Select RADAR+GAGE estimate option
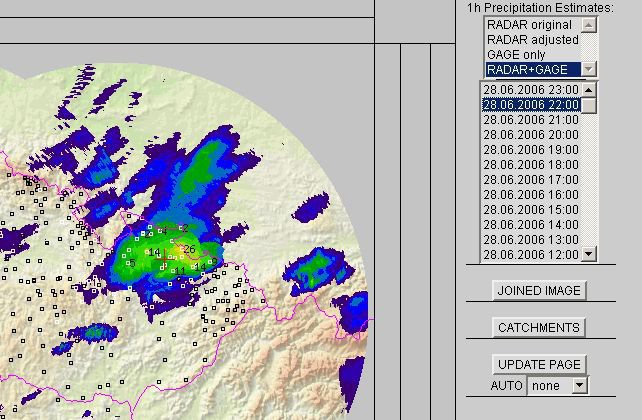 [x=532, y=70]
